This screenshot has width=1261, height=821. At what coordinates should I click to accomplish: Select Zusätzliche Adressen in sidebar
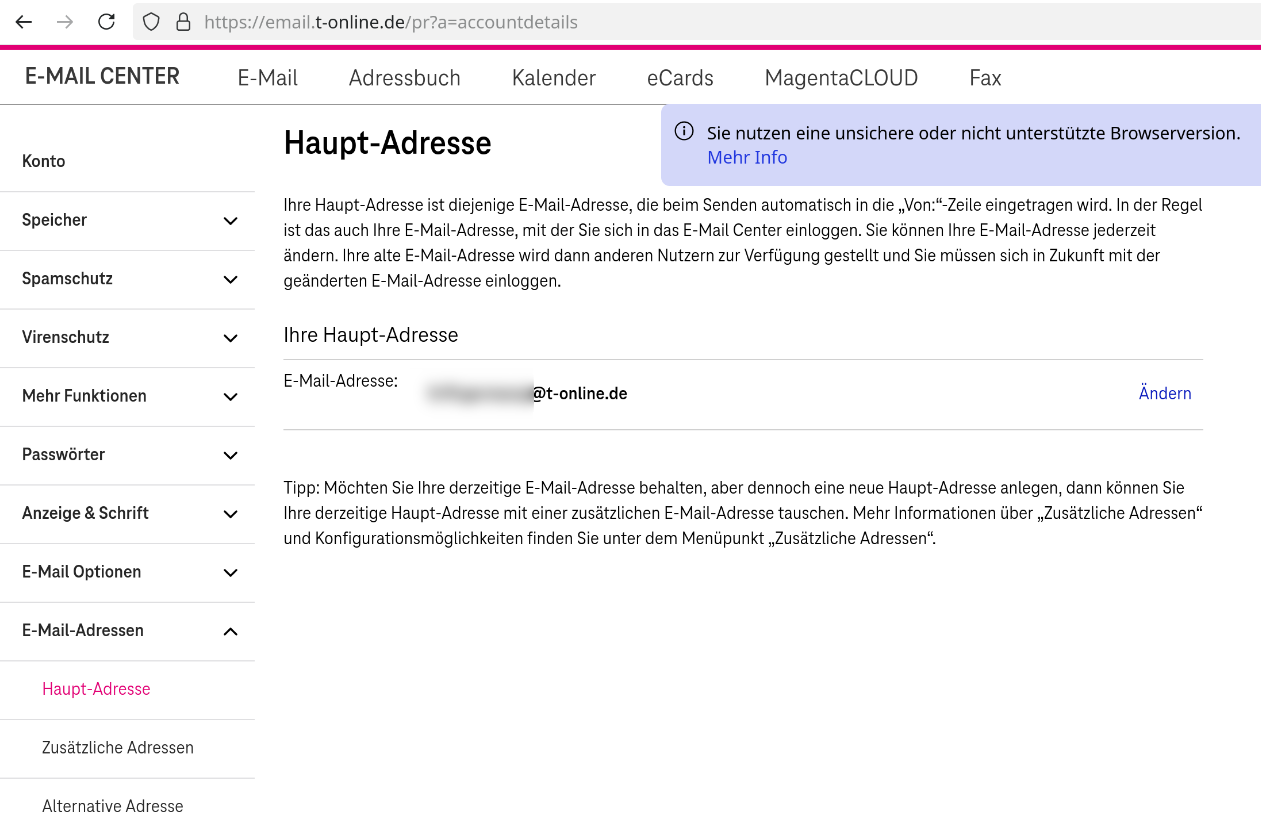pyautogui.click(x=118, y=748)
